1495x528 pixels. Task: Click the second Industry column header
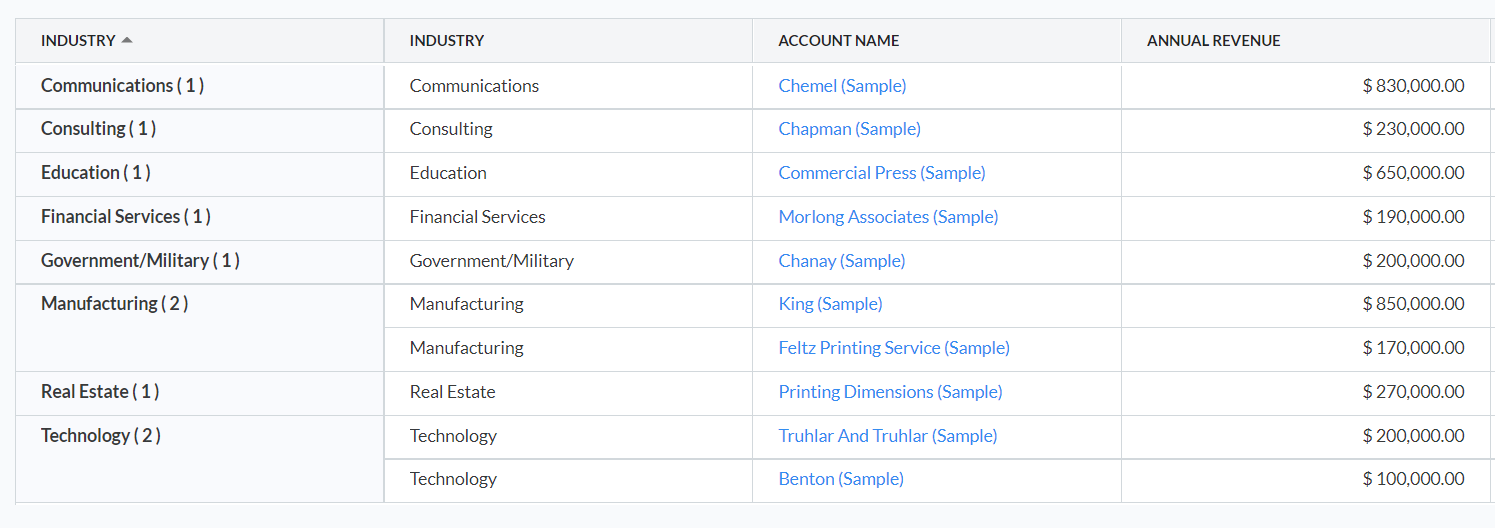(x=447, y=41)
